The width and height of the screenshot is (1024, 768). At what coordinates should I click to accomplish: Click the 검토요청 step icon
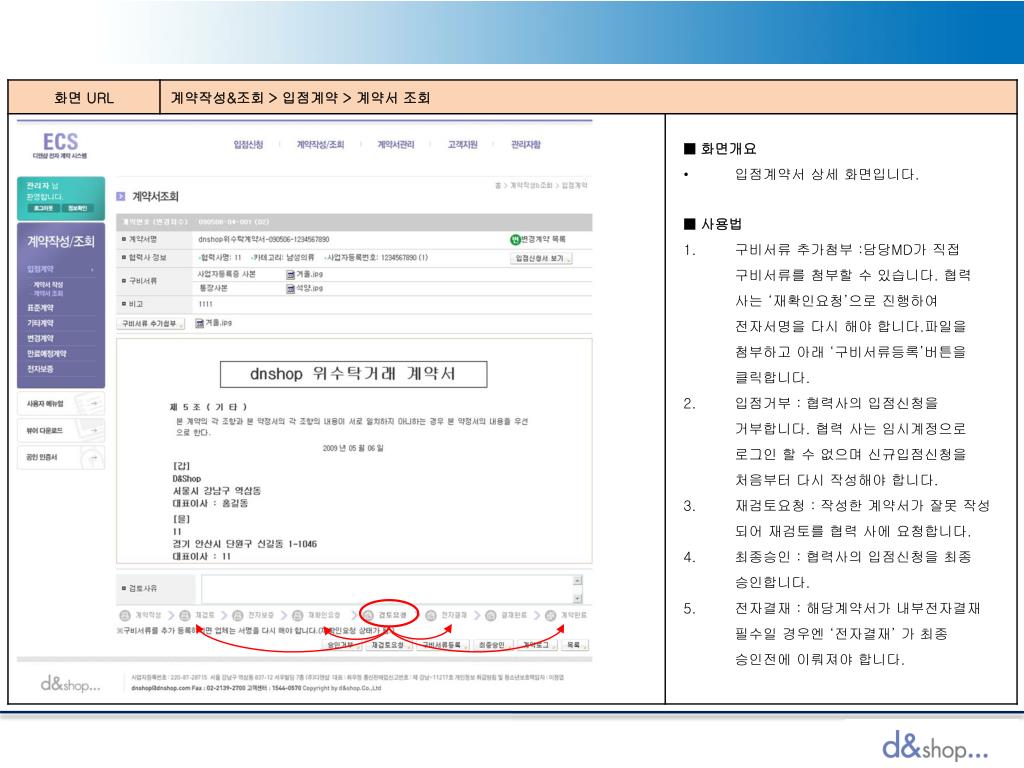coord(369,616)
